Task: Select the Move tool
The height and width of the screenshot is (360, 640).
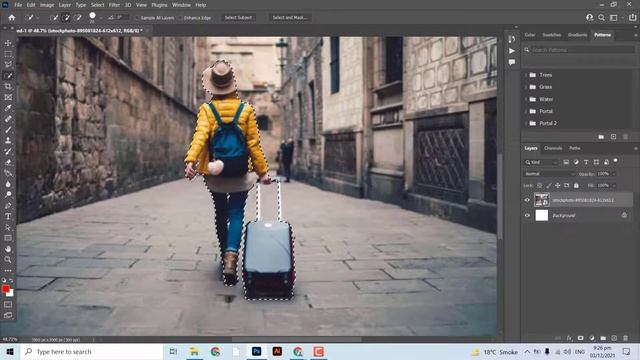Action: (x=8, y=43)
